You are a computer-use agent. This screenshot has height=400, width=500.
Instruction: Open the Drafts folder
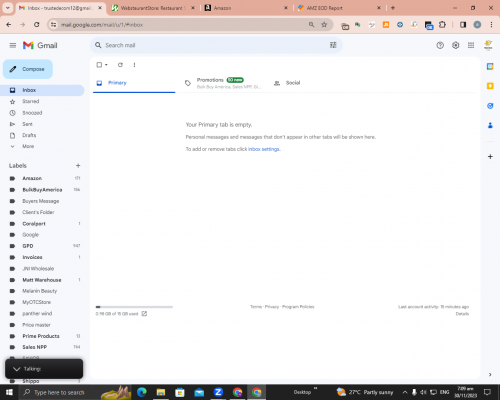point(29,135)
